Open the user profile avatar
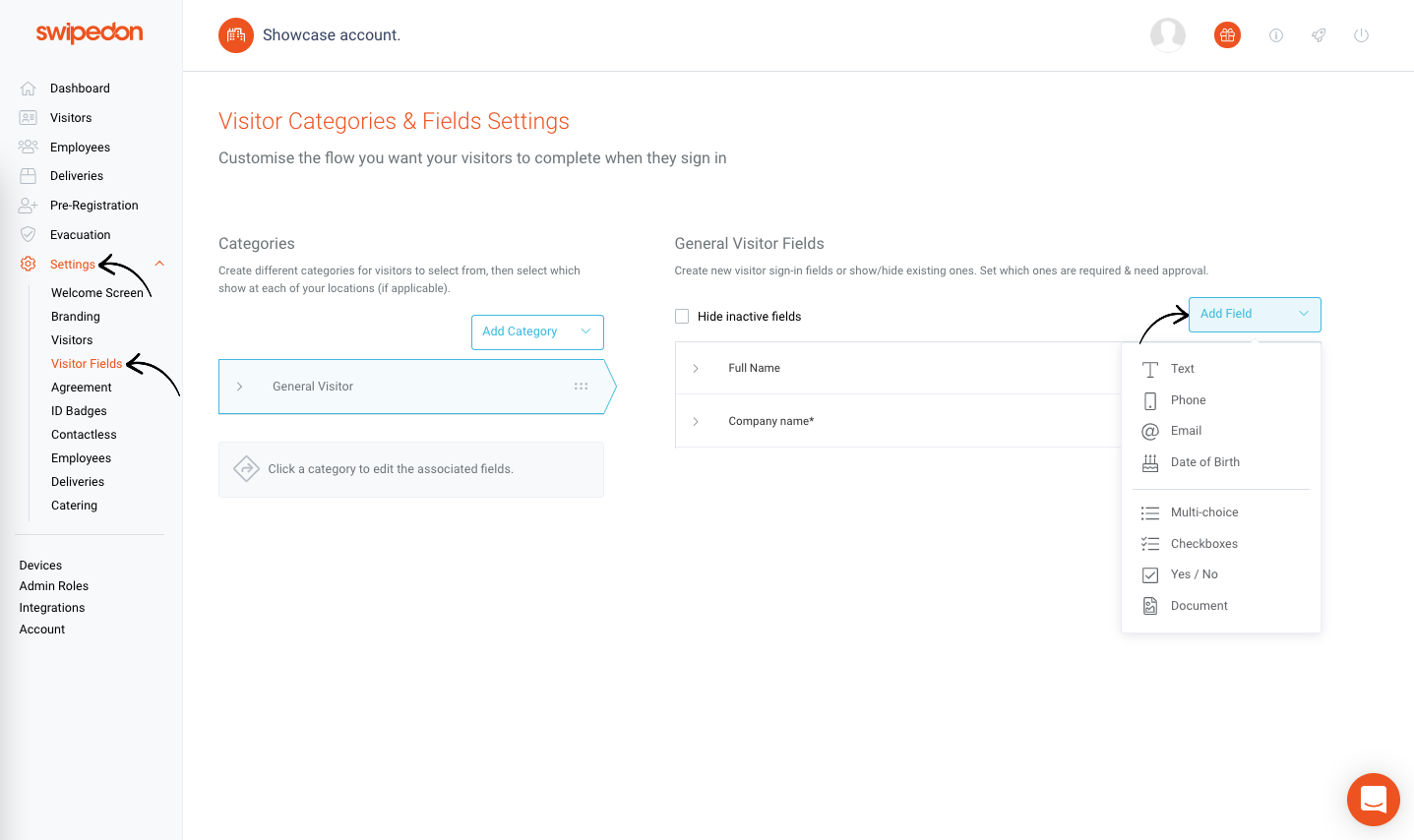The image size is (1414, 840). 1168,35
